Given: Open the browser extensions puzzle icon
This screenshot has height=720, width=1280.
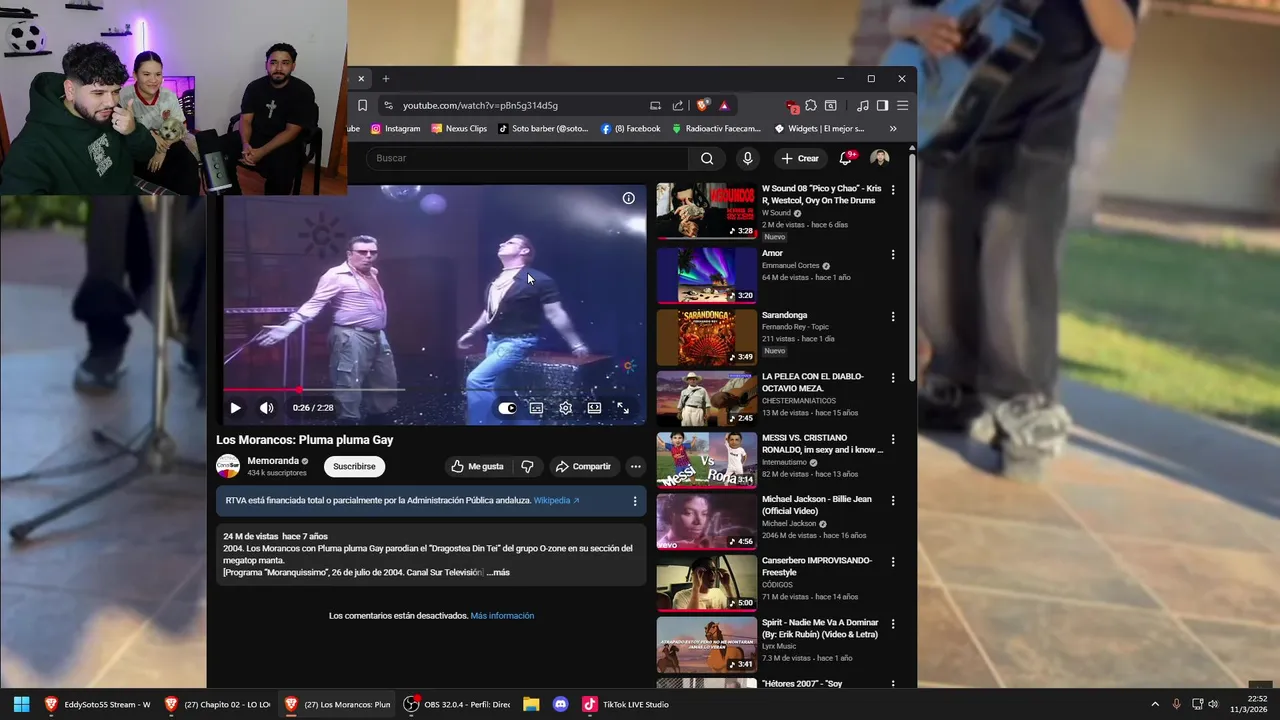Looking at the screenshot, I should pos(811,105).
